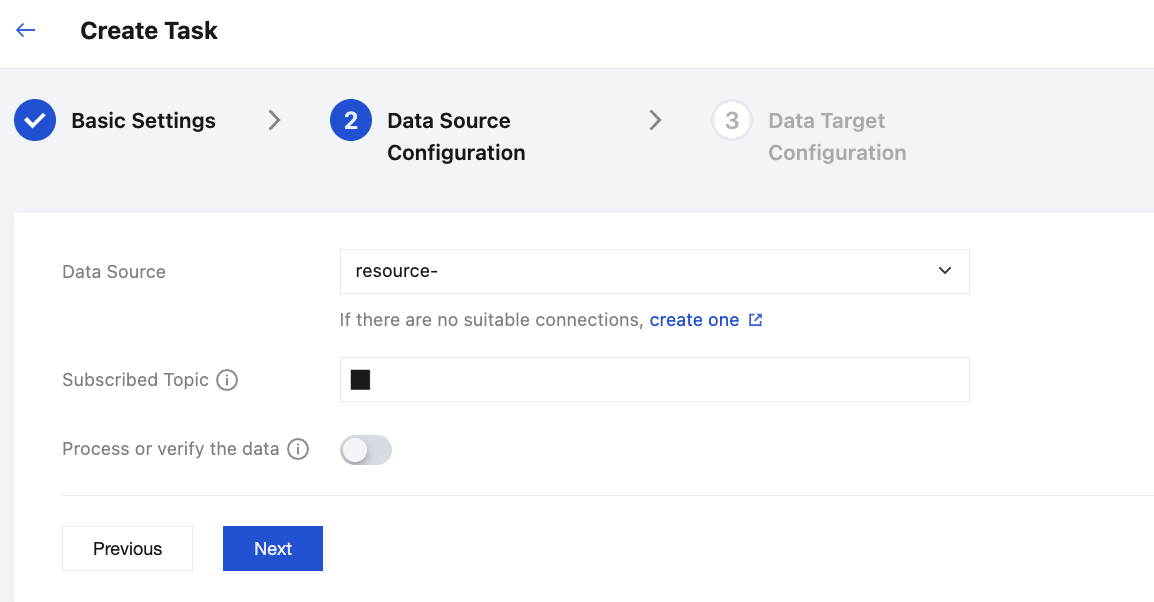Click the external link icon after create one
This screenshot has height=602, width=1154.
[756, 320]
